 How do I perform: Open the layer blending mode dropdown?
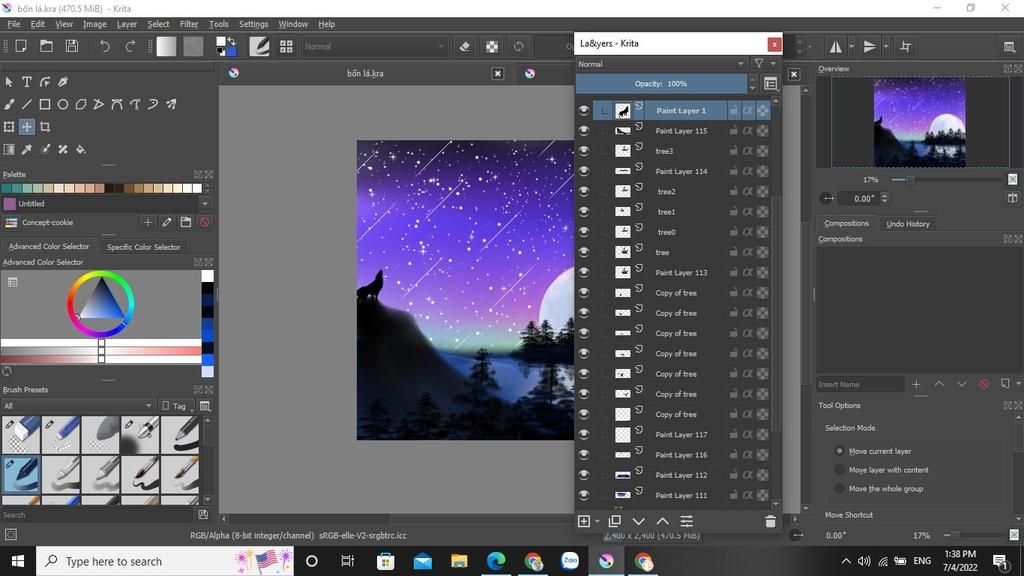pos(661,64)
